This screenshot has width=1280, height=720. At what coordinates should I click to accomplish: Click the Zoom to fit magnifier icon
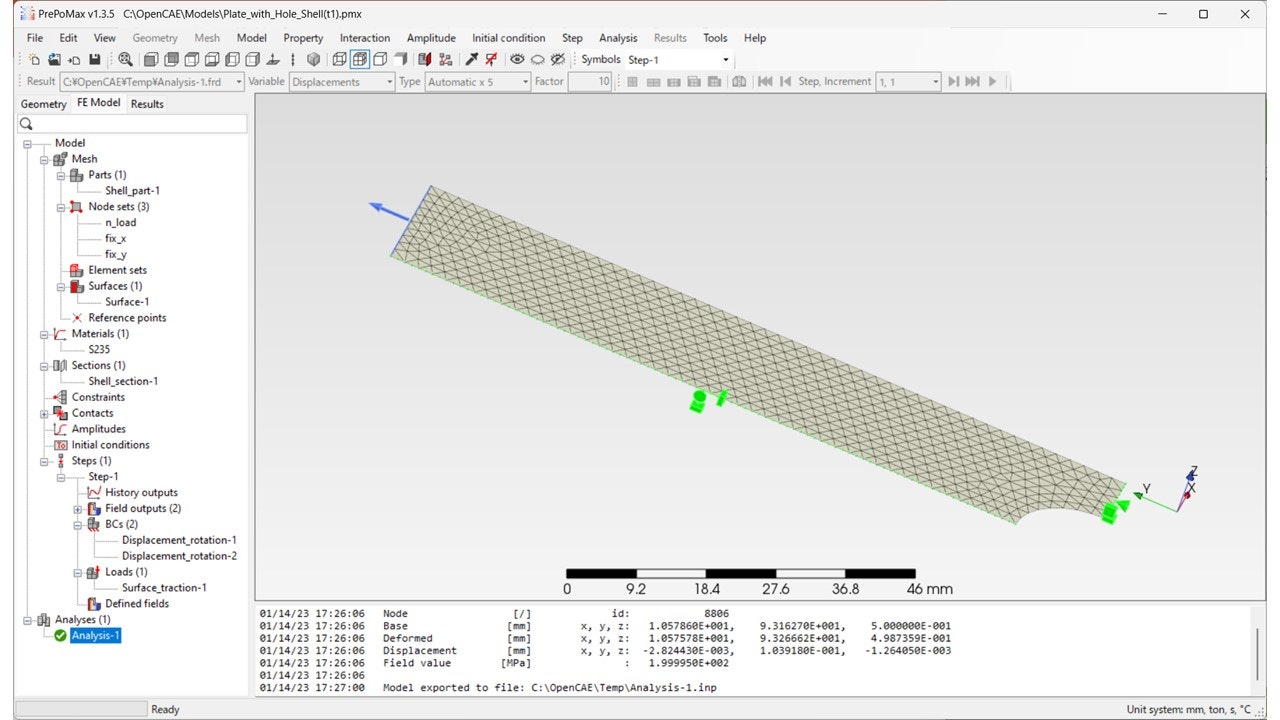point(125,59)
